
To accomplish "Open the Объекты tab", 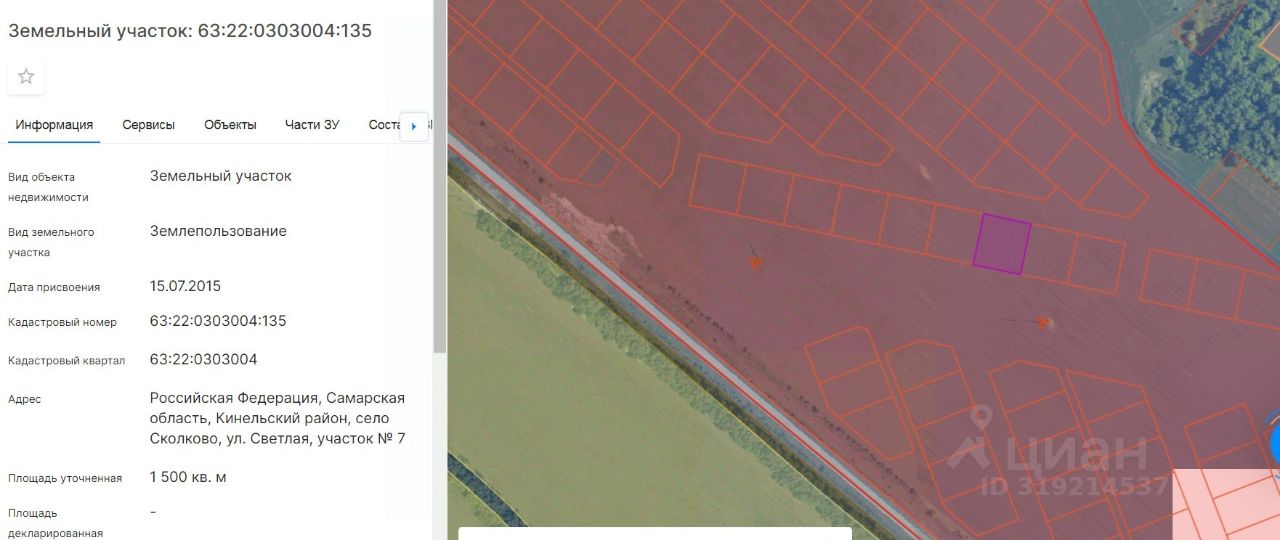I will click(x=230, y=125).
